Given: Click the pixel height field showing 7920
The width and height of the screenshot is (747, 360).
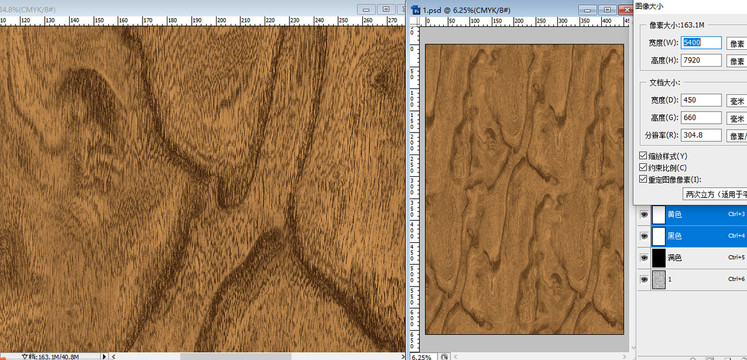Looking at the screenshot, I should (701, 60).
